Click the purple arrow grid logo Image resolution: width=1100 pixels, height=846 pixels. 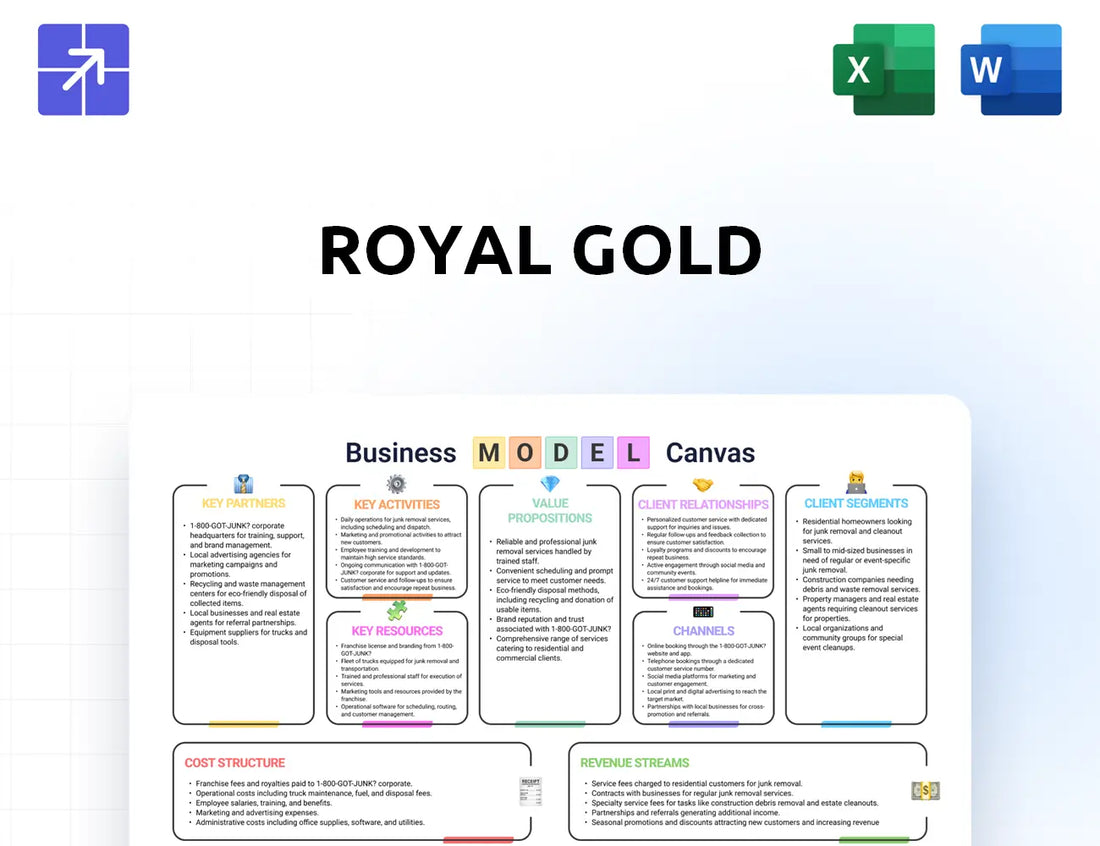(x=83, y=69)
